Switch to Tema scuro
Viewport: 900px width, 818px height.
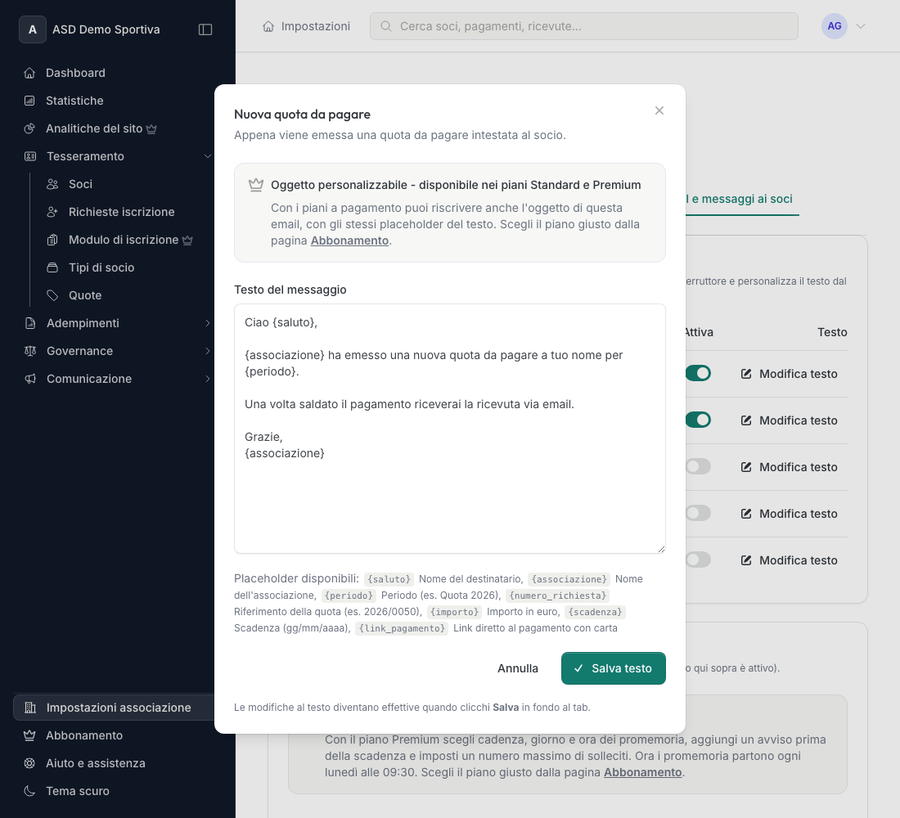pyautogui.click(x=77, y=791)
